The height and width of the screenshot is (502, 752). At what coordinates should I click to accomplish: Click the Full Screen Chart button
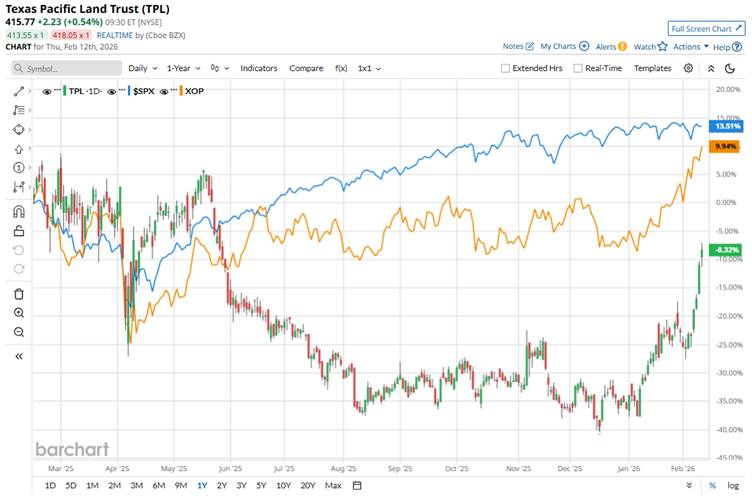pos(706,29)
